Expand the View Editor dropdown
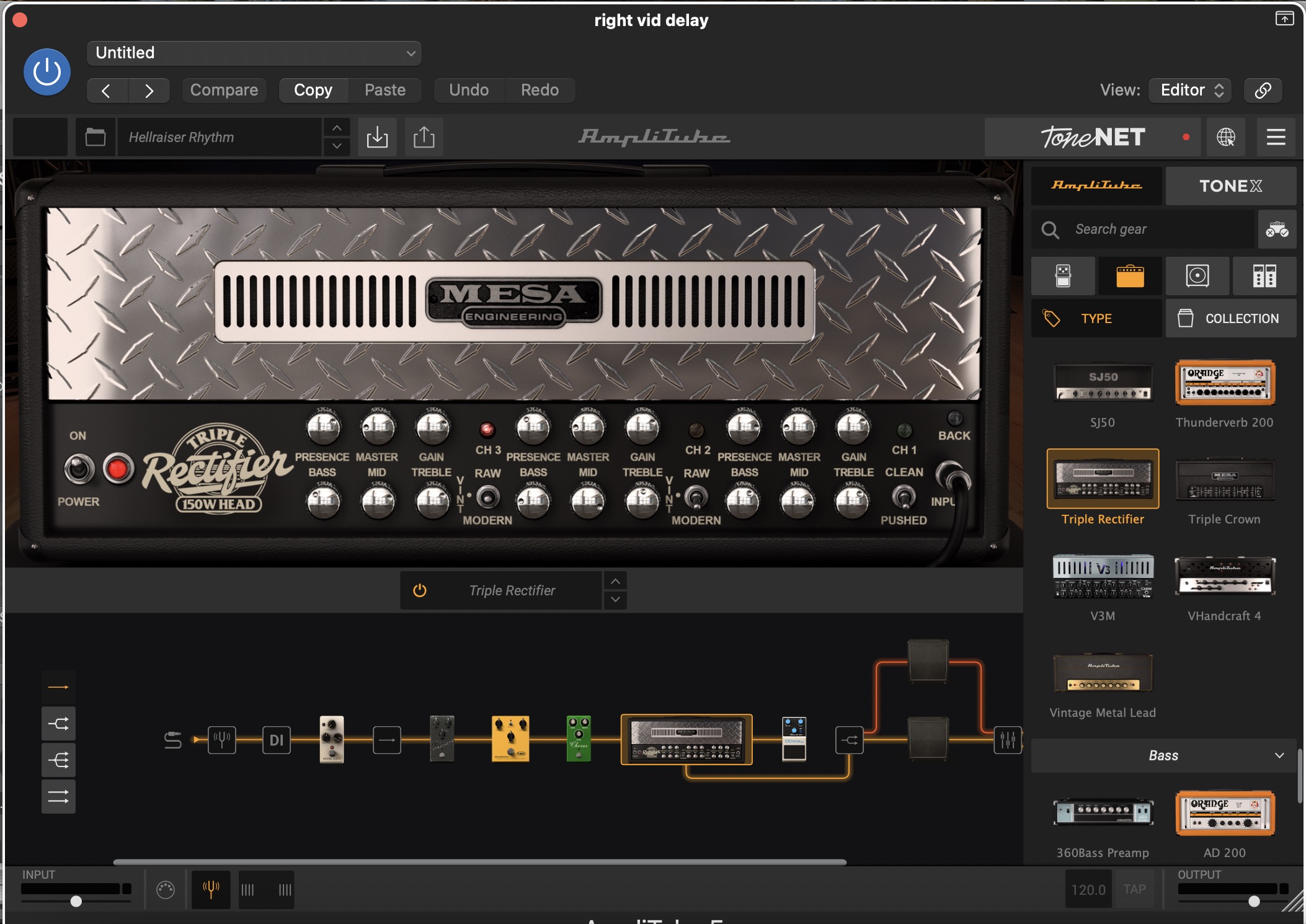The image size is (1306, 924). (x=1190, y=91)
